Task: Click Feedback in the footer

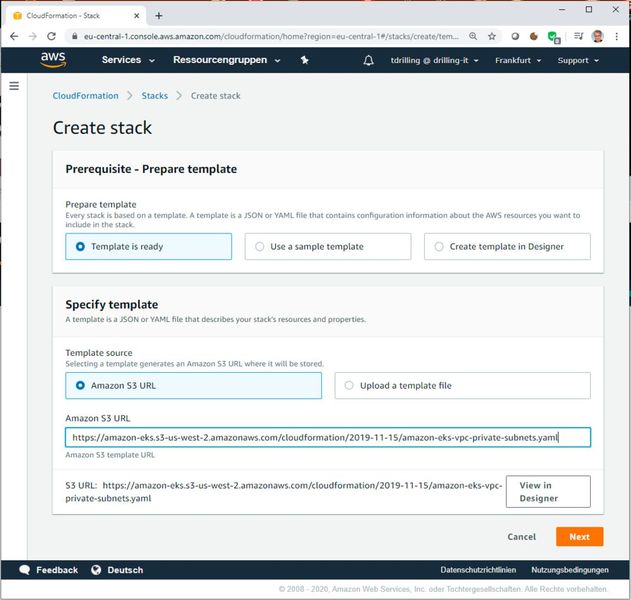Action: coord(57,570)
